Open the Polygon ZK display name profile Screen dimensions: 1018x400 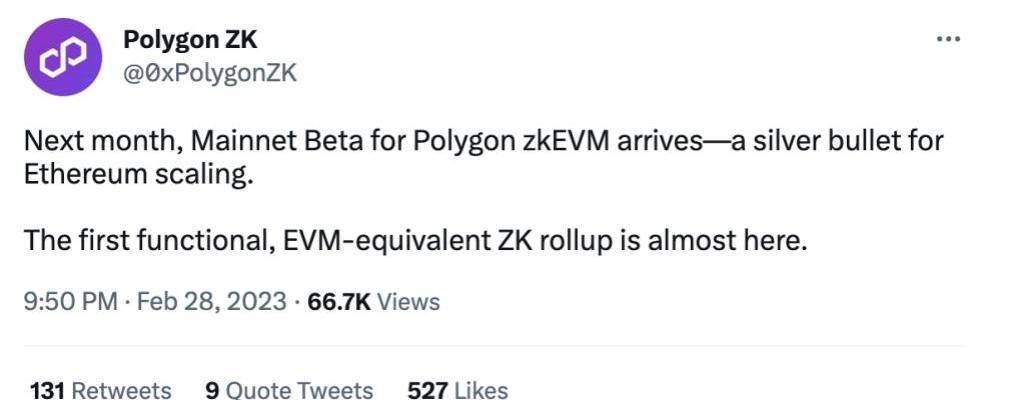coord(190,40)
